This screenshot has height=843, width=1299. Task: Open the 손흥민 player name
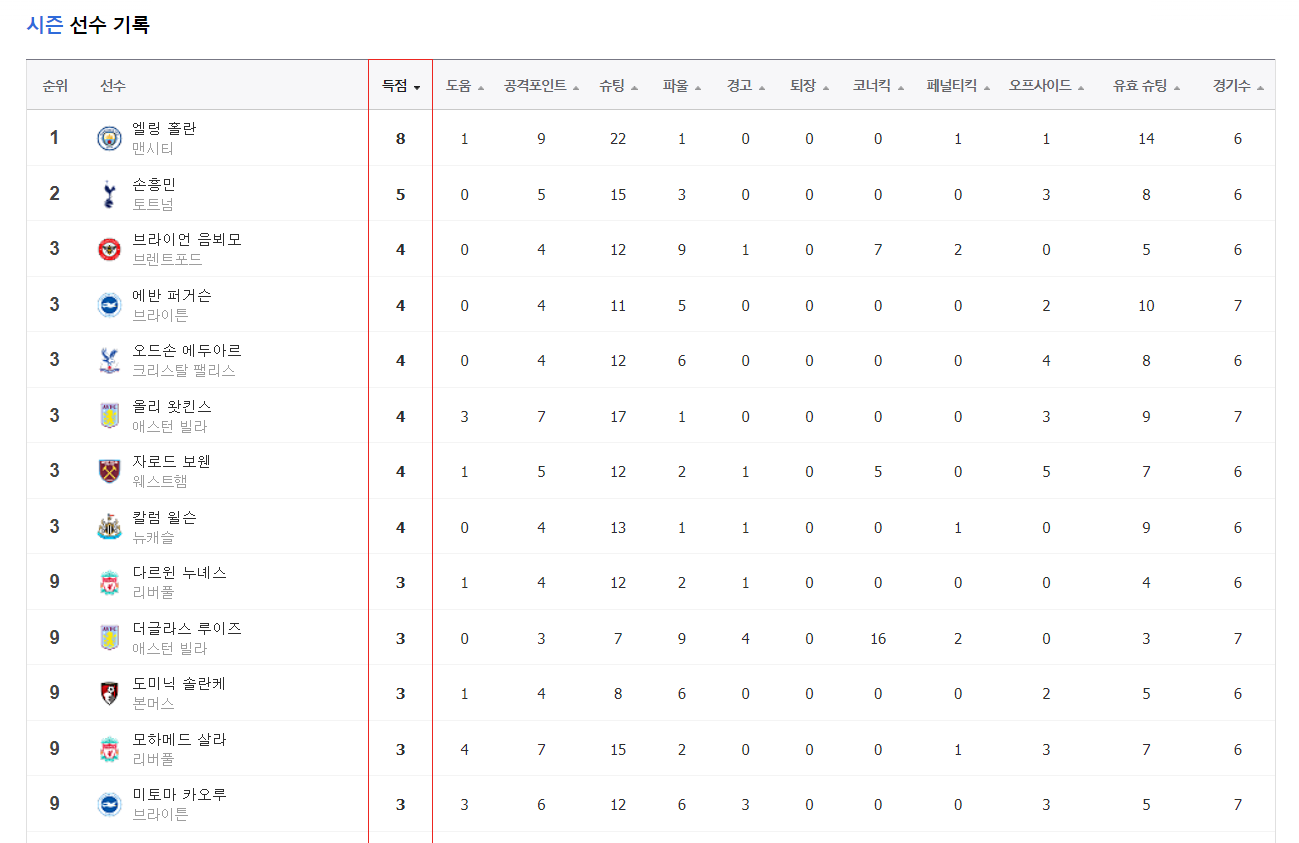tap(154, 184)
